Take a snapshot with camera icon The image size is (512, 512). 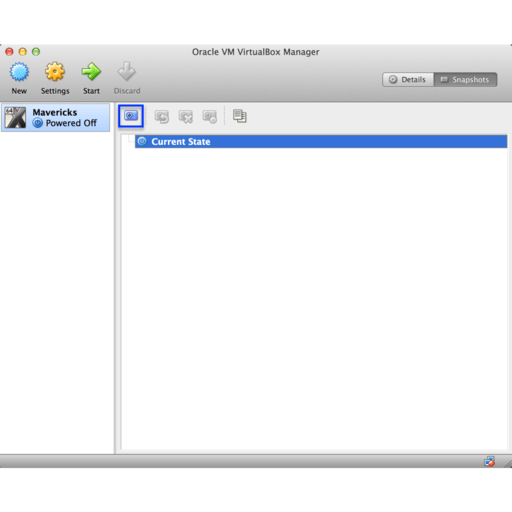tap(131, 116)
